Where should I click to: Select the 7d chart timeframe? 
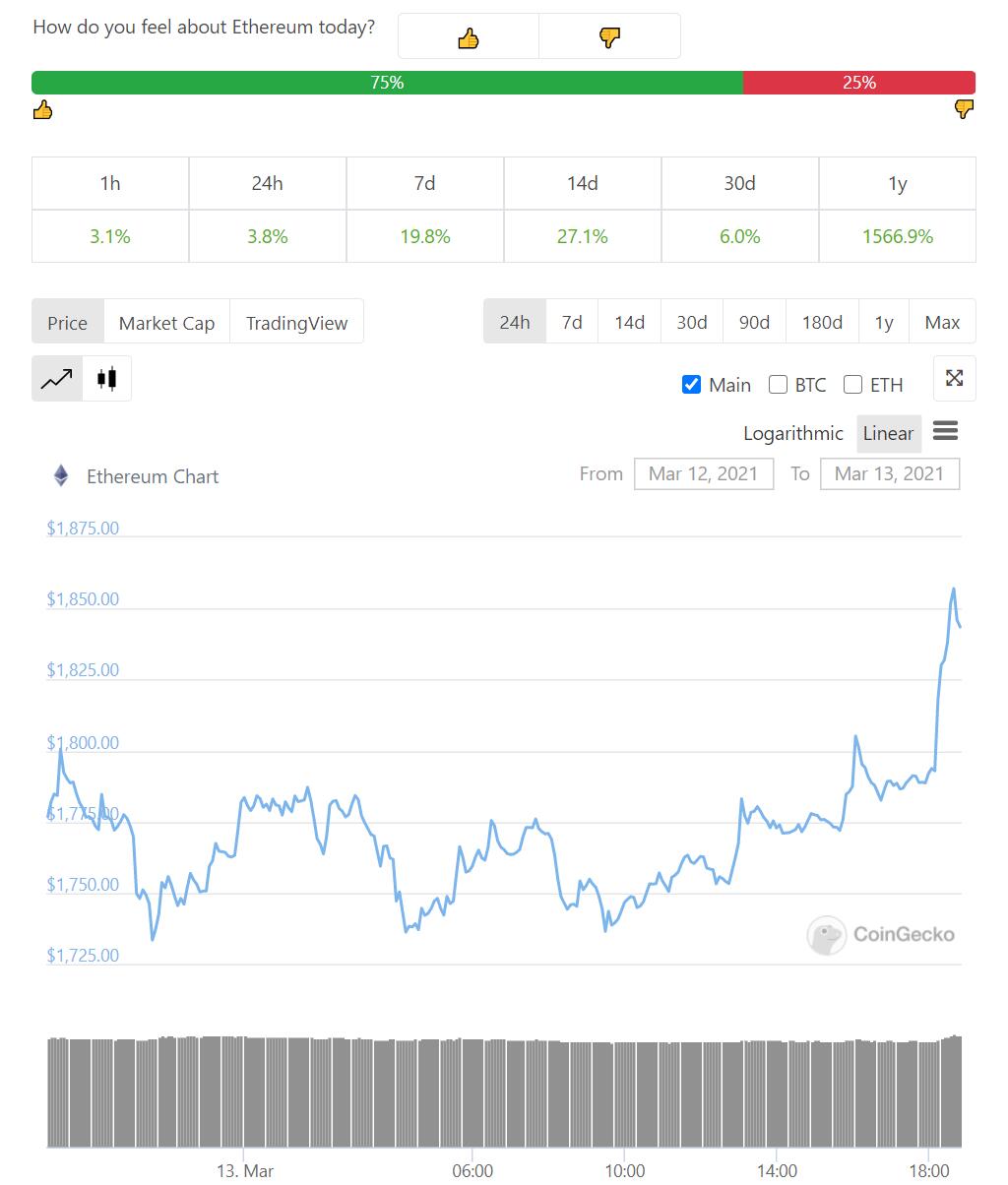point(571,321)
